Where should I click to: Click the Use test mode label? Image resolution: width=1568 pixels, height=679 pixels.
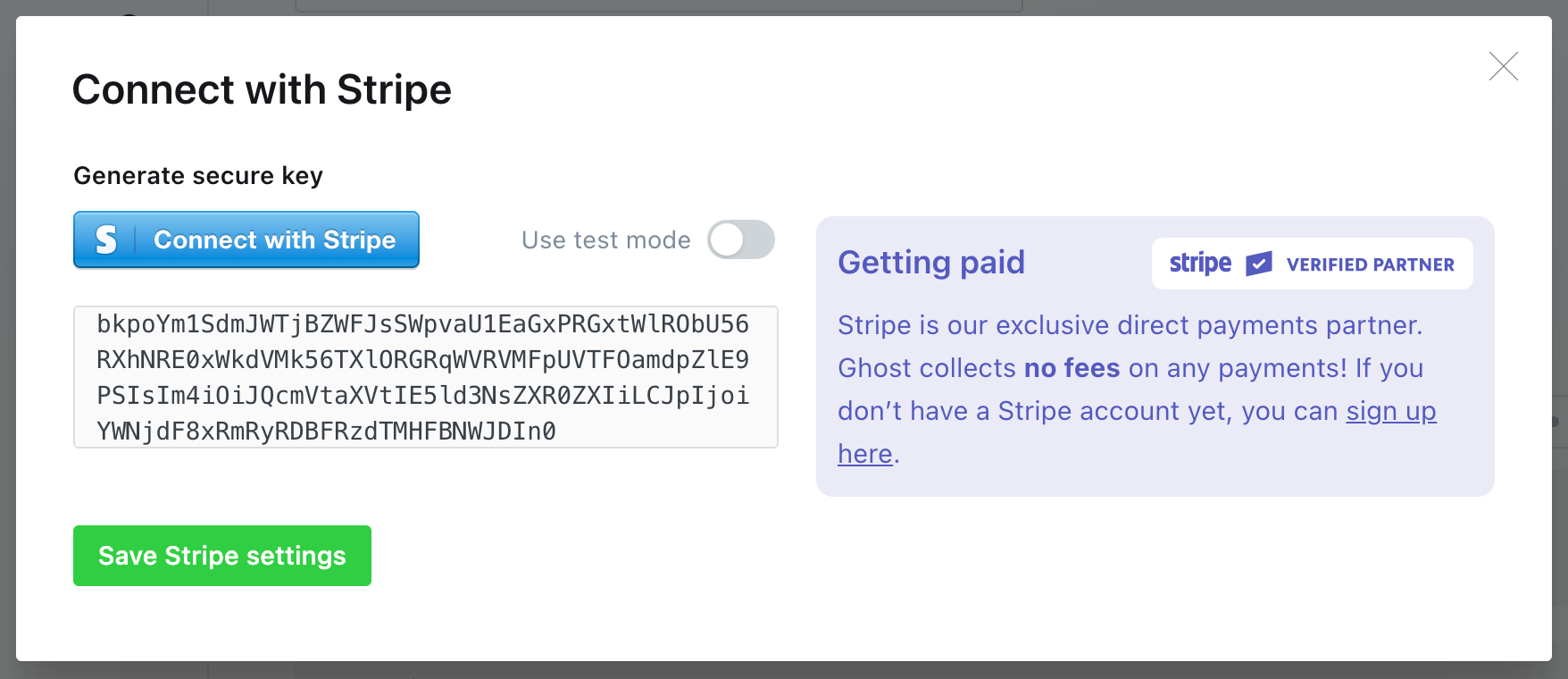pos(606,239)
